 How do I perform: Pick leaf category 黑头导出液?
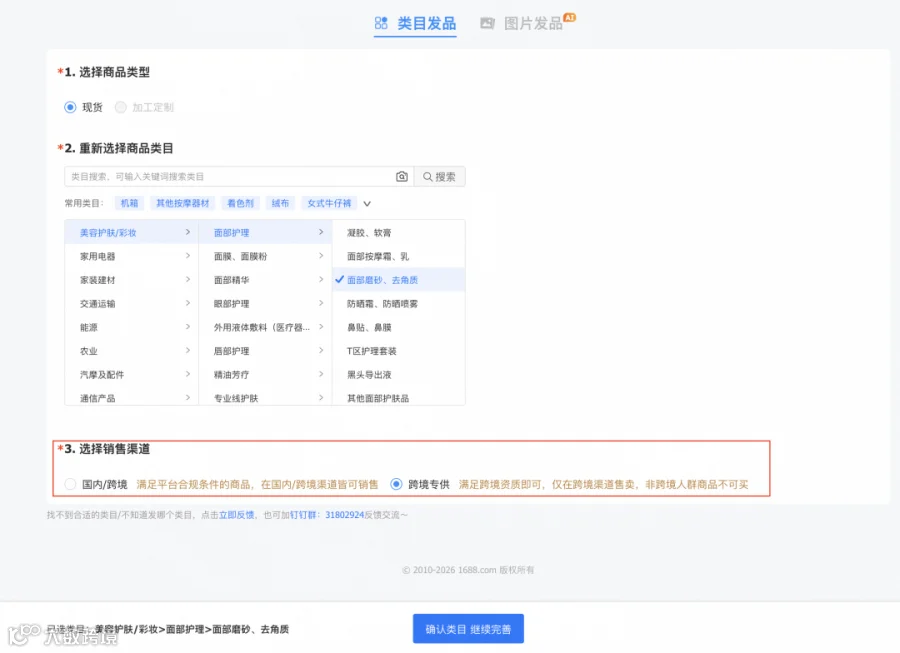click(x=398, y=374)
